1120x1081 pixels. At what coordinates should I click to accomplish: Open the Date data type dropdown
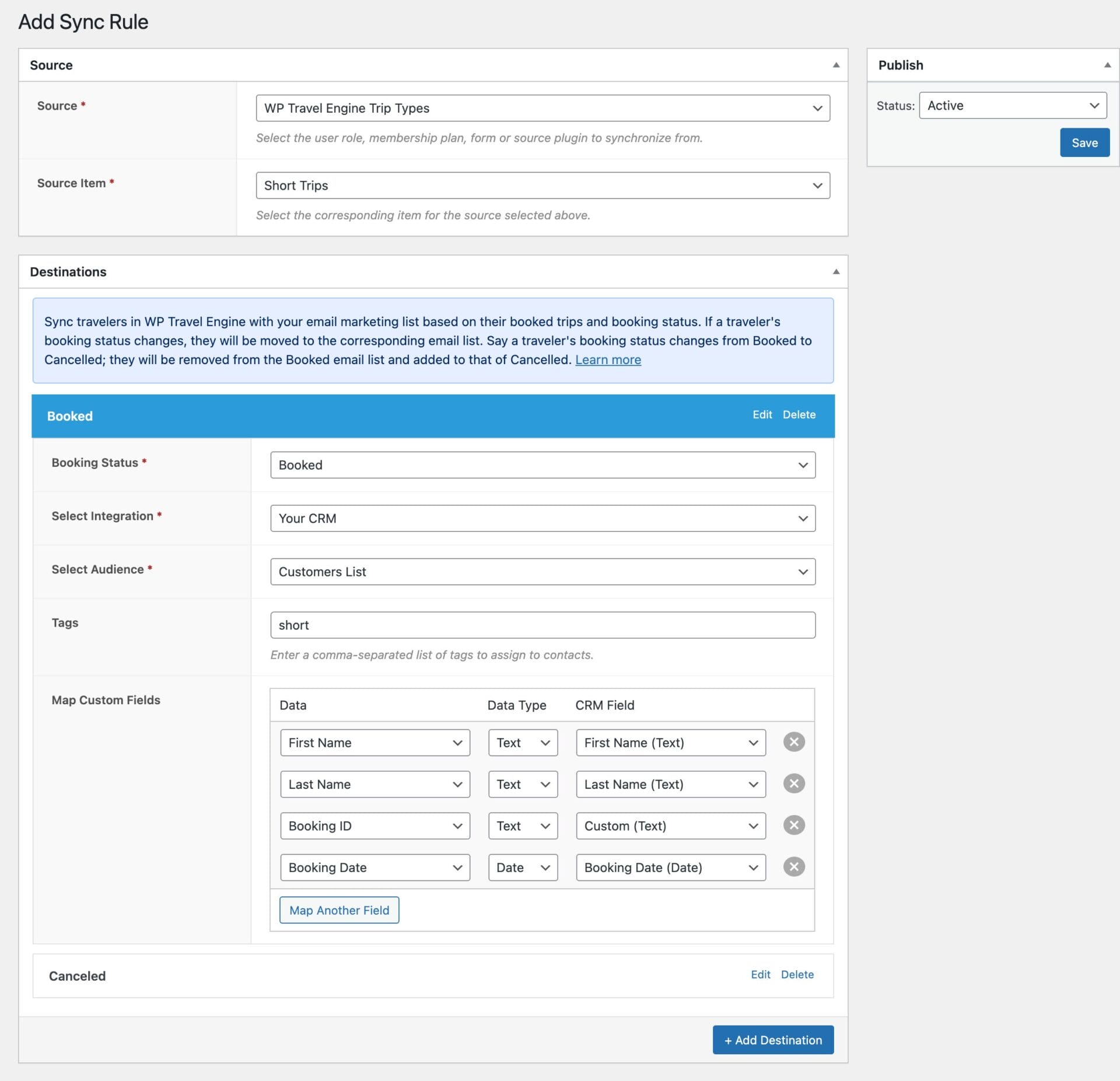tap(523, 867)
